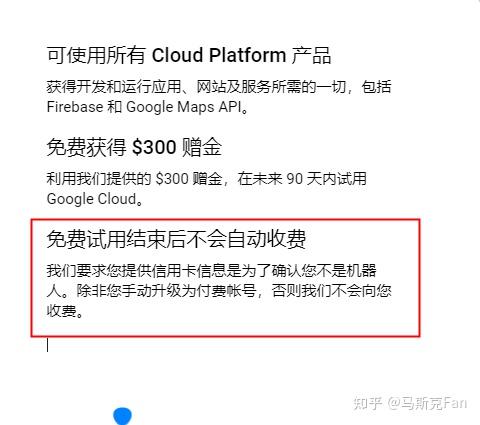Screen dimensions: 480x425
Task: Click 利用我们提供的 at the paragraph start
Action: pyautogui.click(x=99, y=179)
